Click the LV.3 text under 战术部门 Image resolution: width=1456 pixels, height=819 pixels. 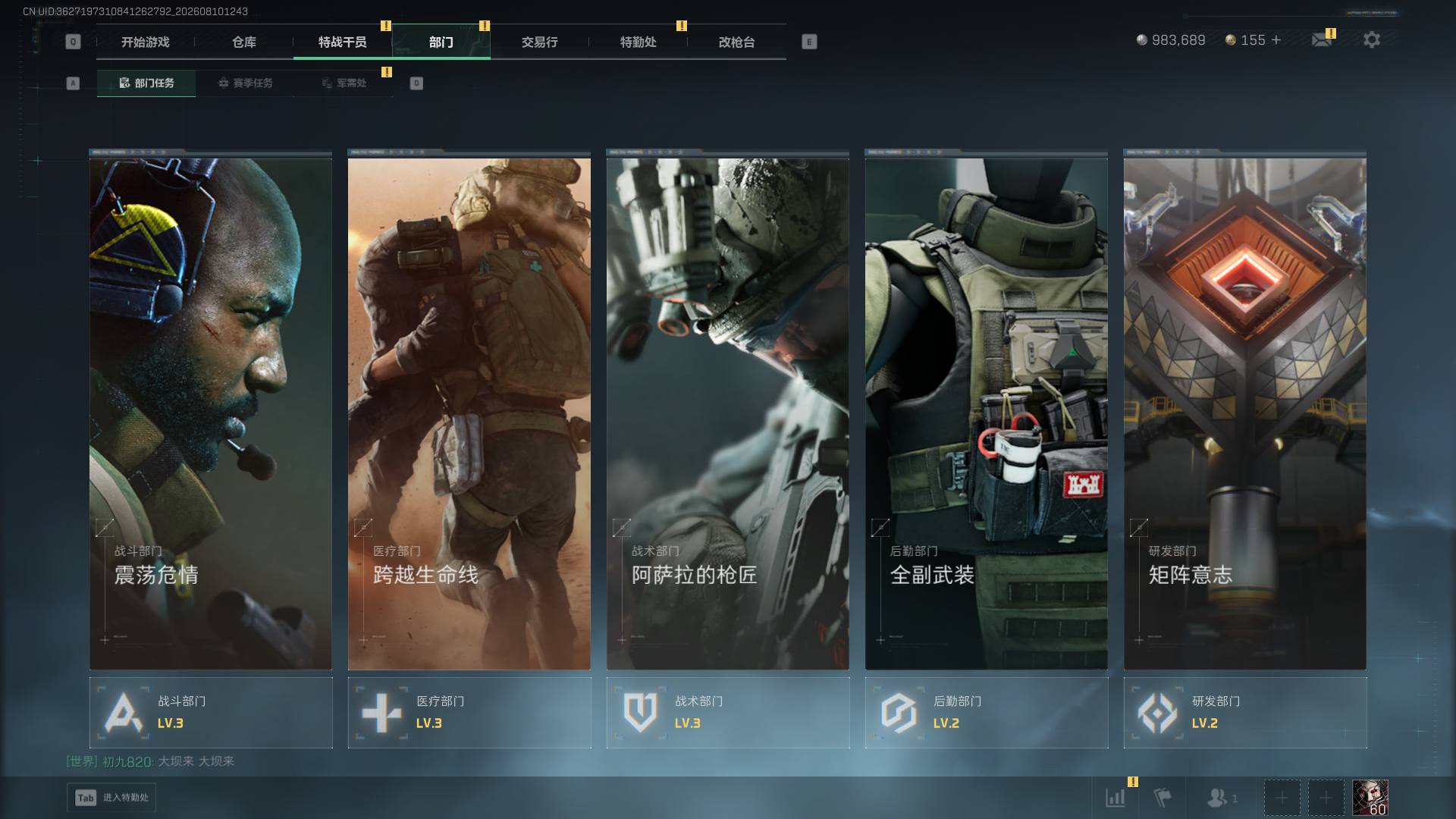688,723
